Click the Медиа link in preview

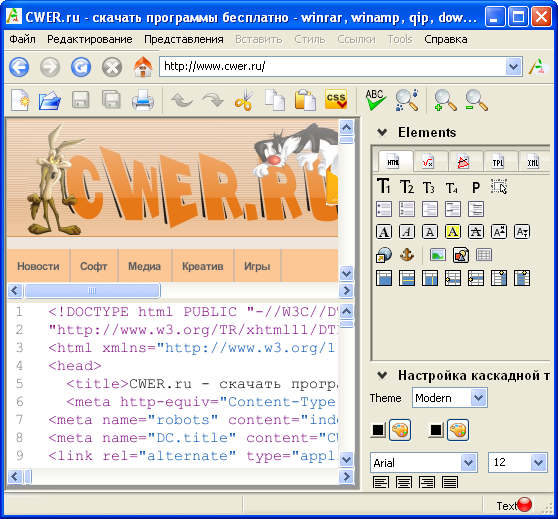[144, 266]
